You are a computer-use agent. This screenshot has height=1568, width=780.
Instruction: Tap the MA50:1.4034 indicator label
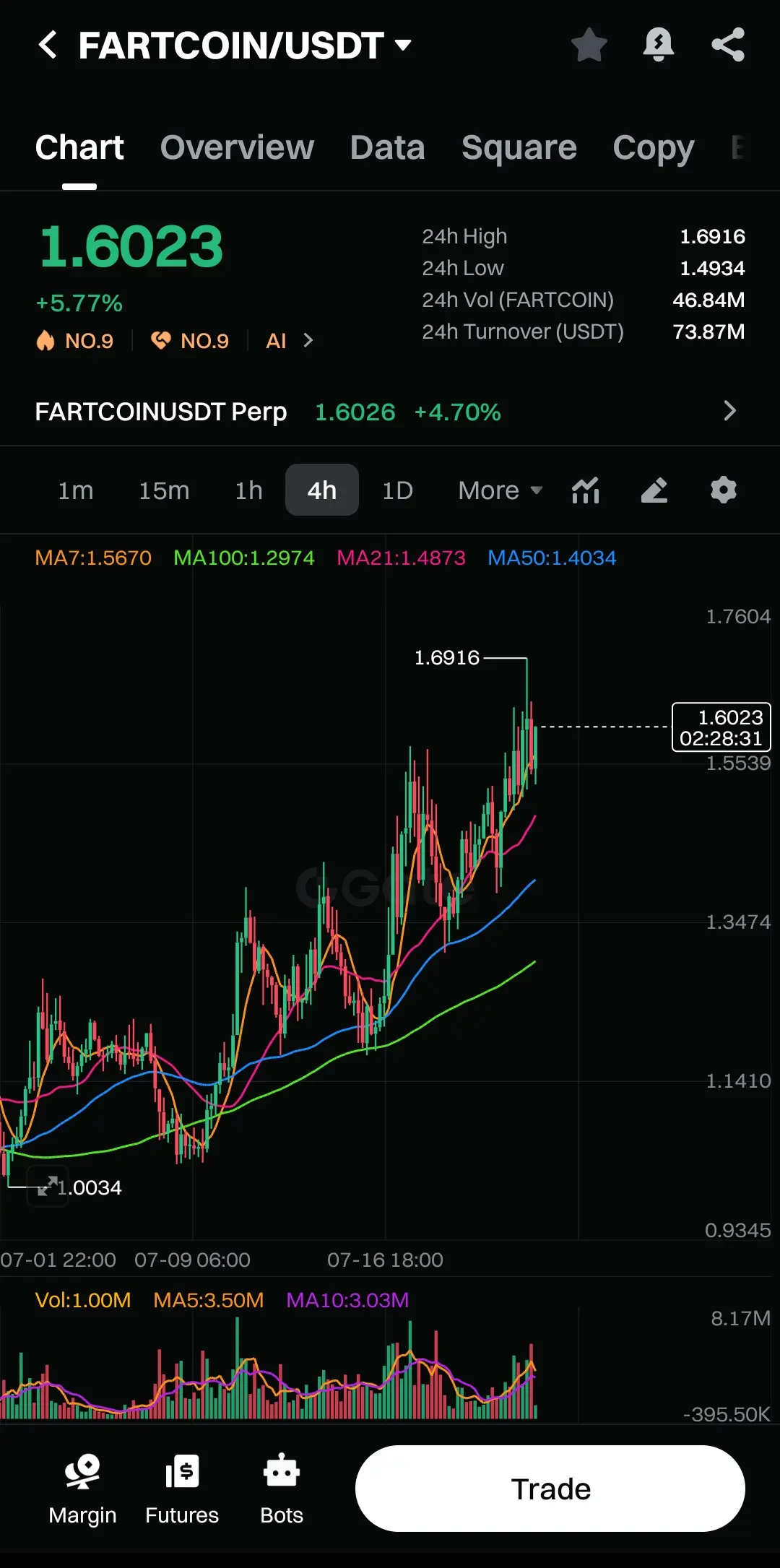[x=552, y=558]
